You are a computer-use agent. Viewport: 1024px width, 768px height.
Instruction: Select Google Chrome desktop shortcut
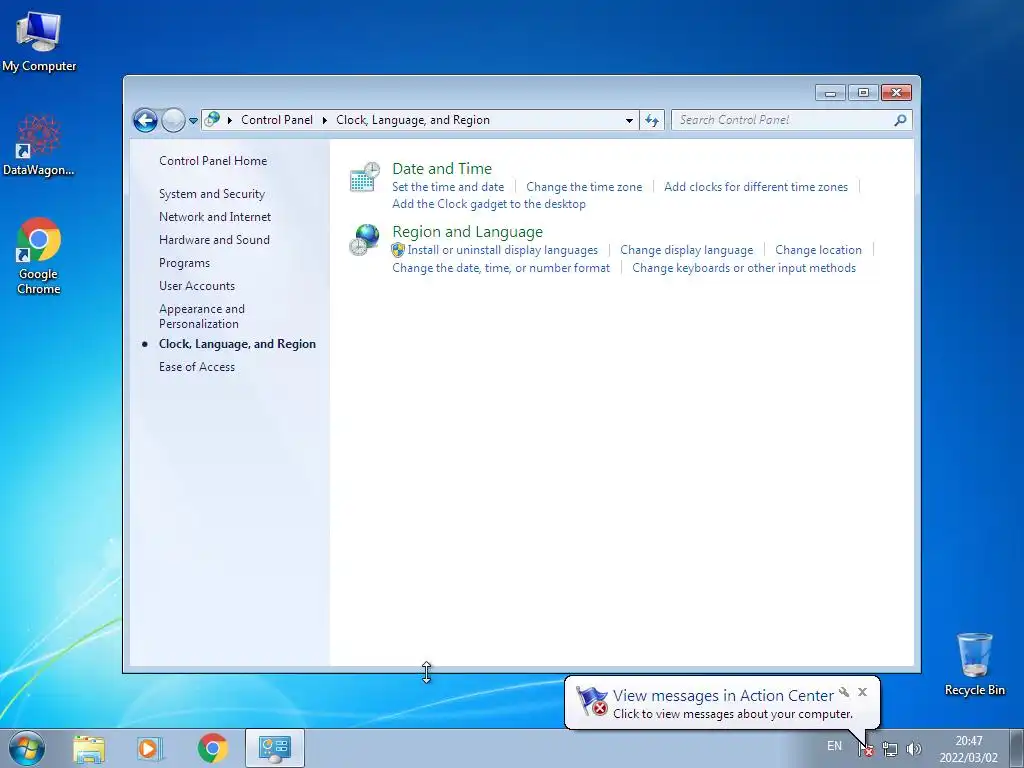tap(39, 256)
